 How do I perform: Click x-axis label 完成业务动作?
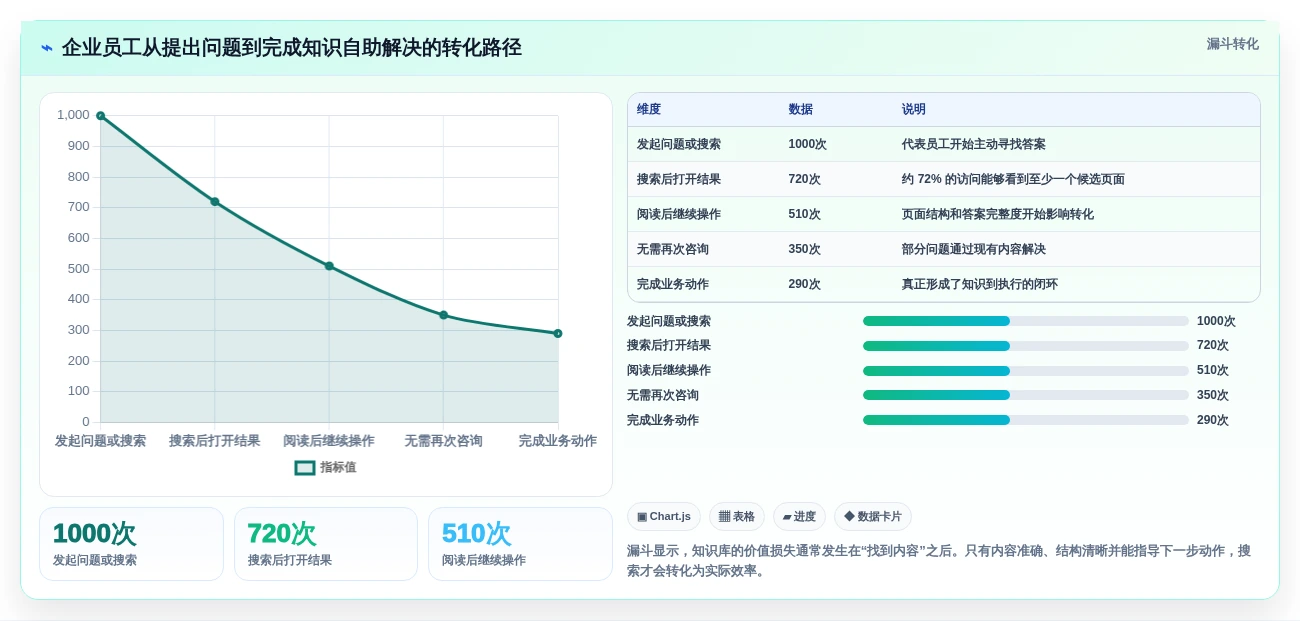[558, 441]
